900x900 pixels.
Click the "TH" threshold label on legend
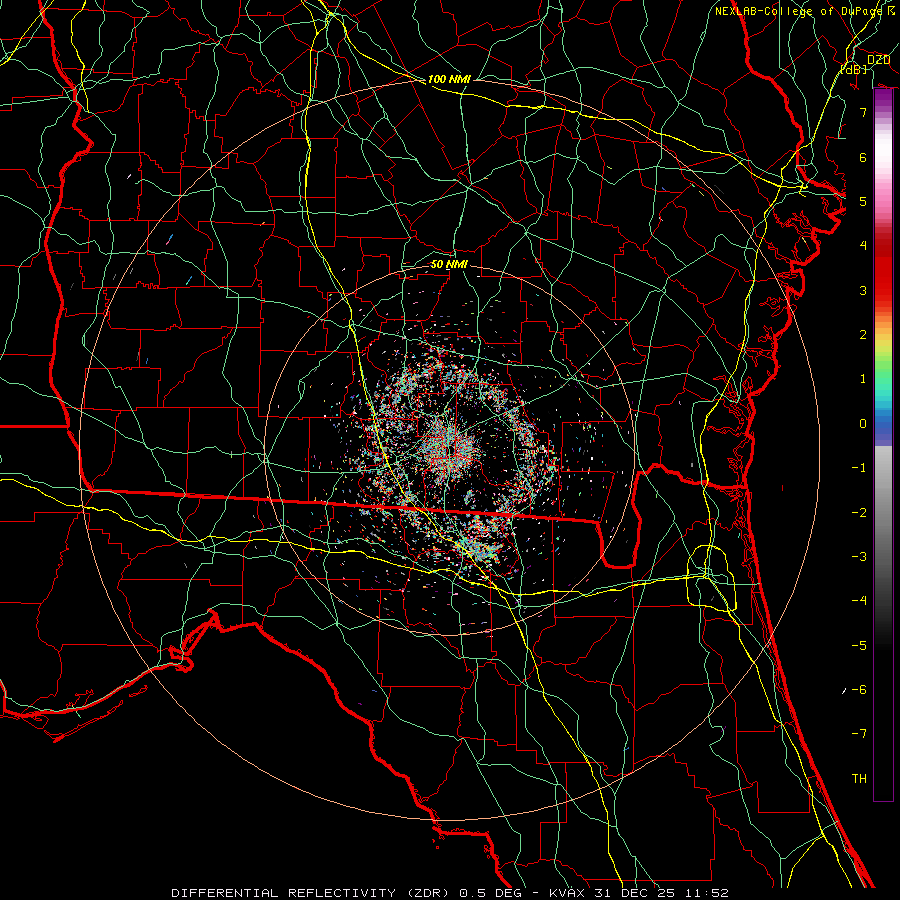(x=859, y=779)
